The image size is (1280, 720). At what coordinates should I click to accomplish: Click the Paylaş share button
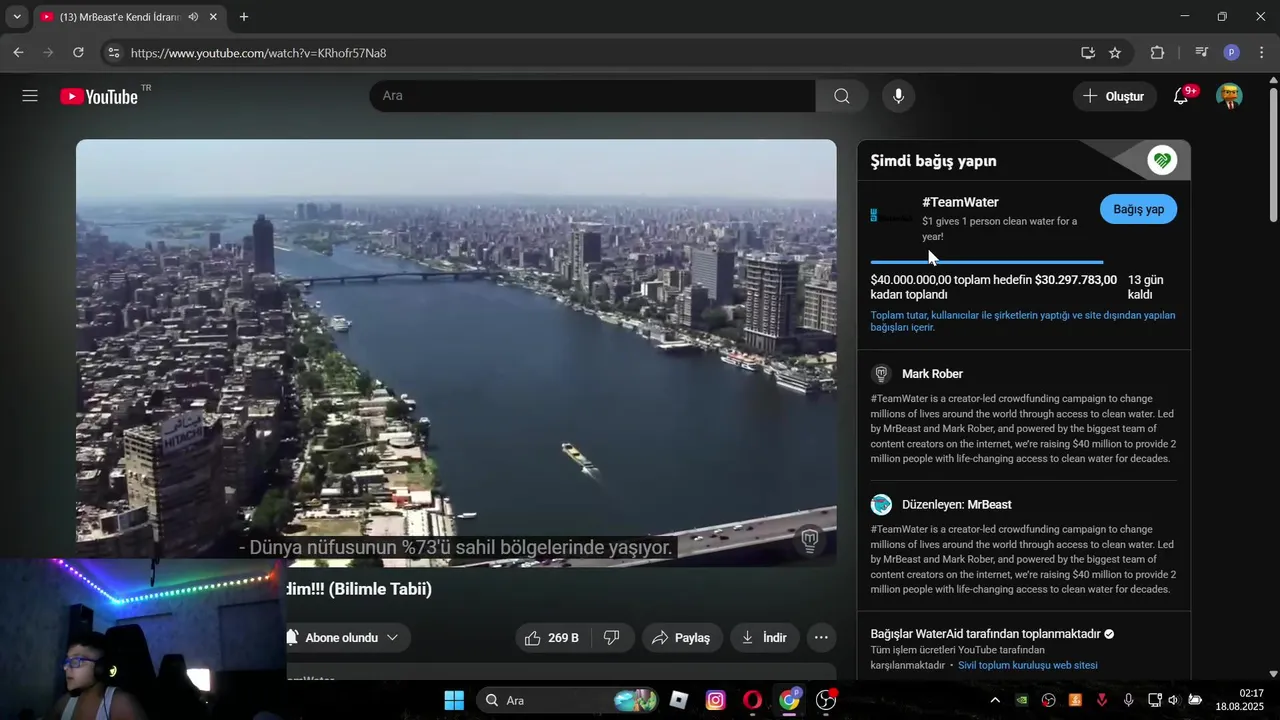click(x=681, y=638)
